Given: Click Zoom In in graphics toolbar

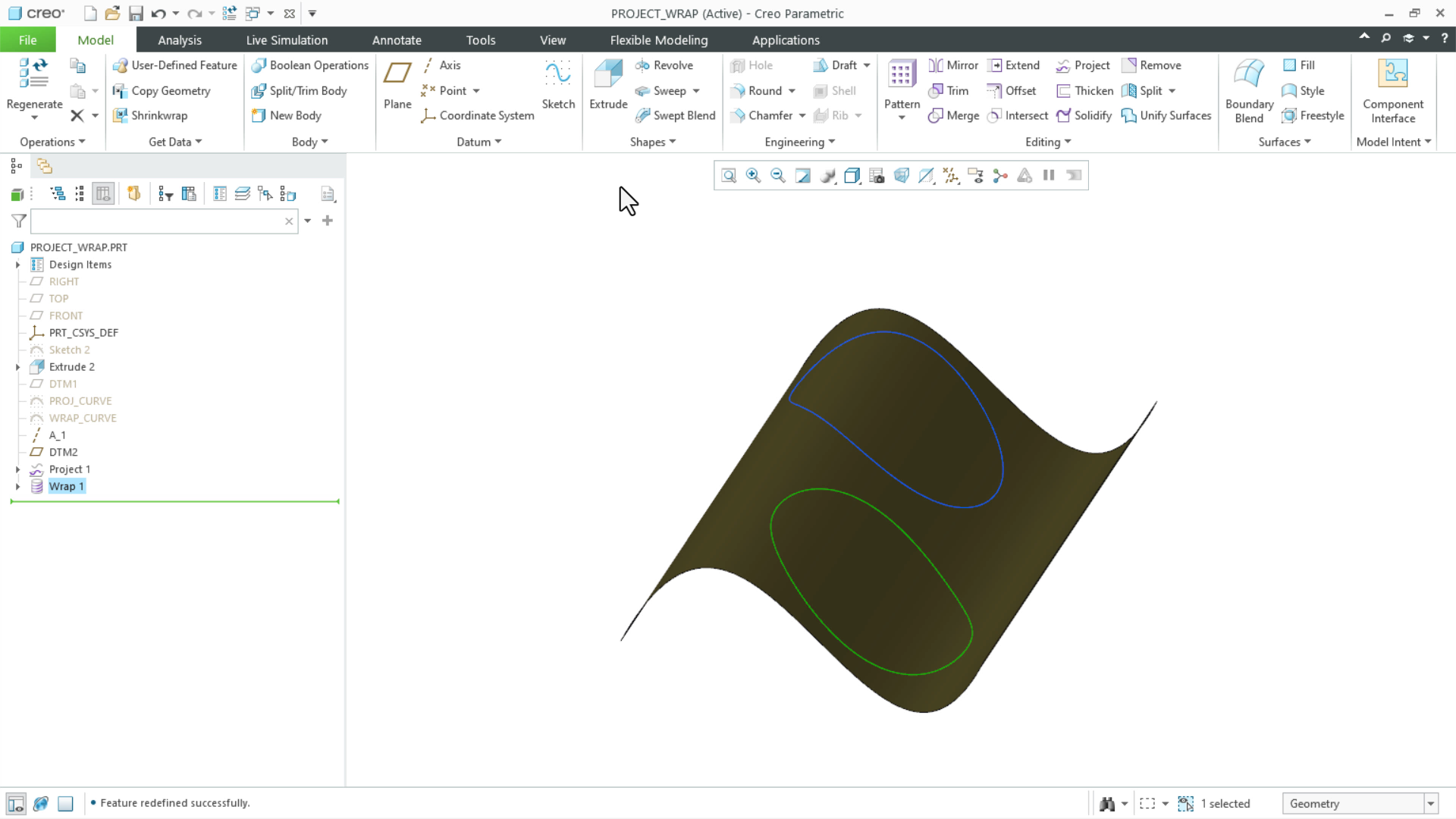Looking at the screenshot, I should [753, 175].
